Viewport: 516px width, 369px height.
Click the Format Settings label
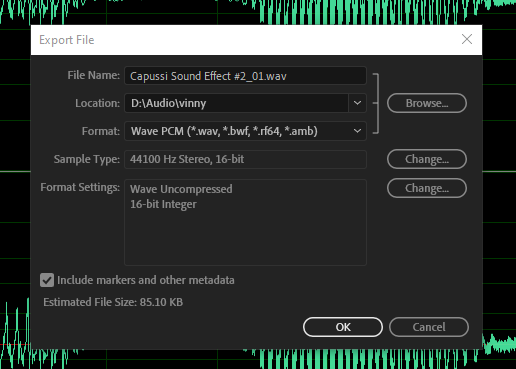pos(80,187)
